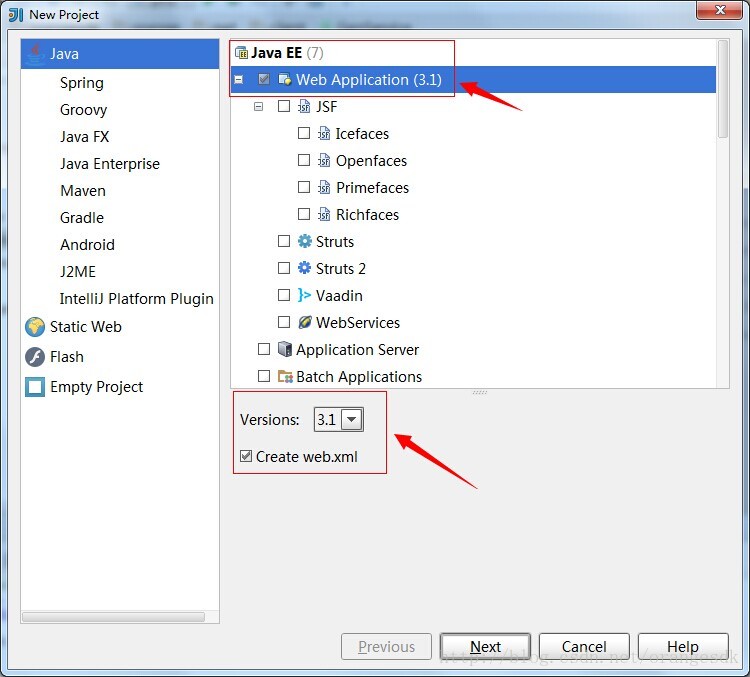
Task: Tick the Richfaces checkbox
Action: 304,214
